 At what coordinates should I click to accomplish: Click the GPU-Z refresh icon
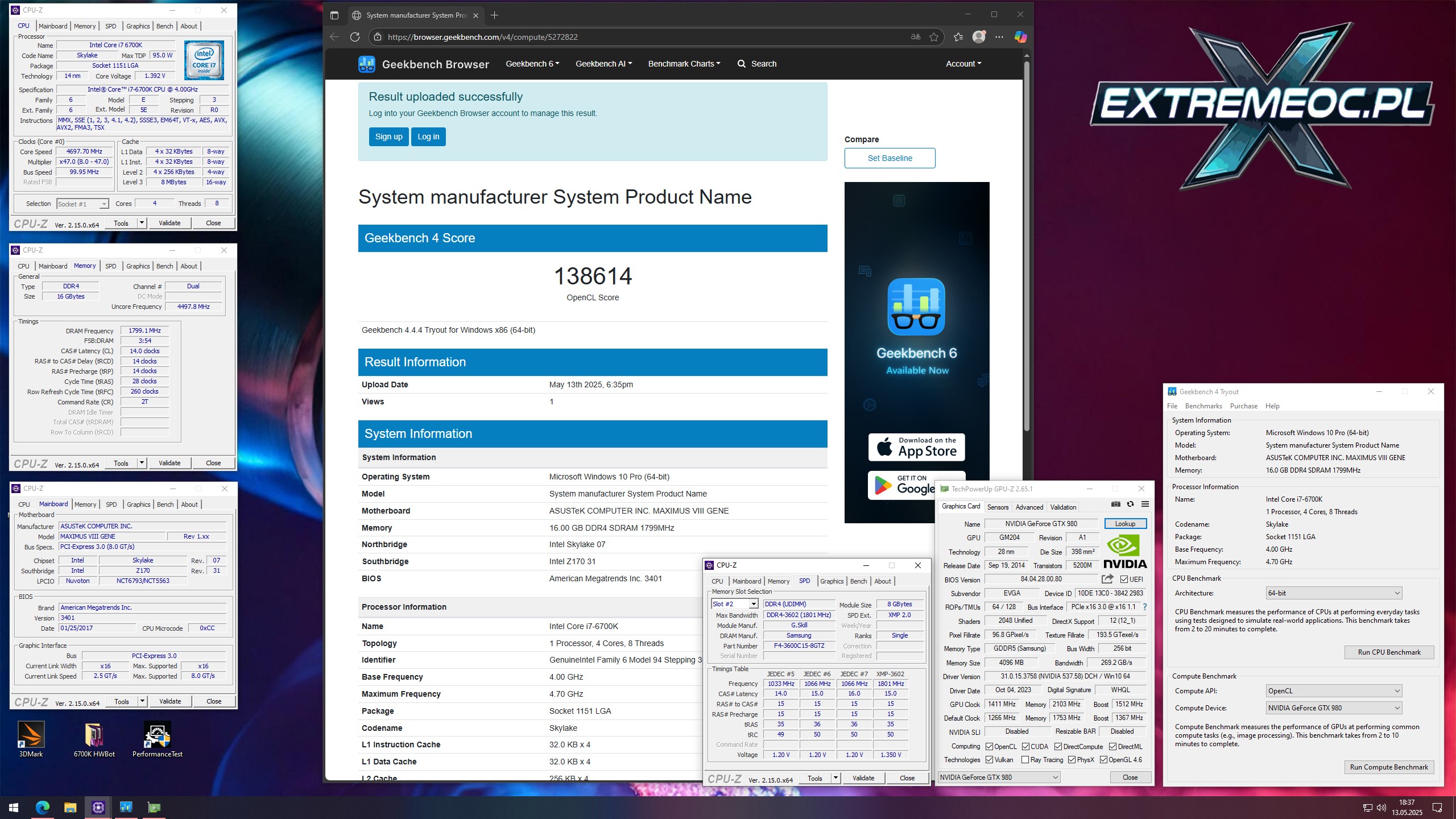(x=1130, y=504)
